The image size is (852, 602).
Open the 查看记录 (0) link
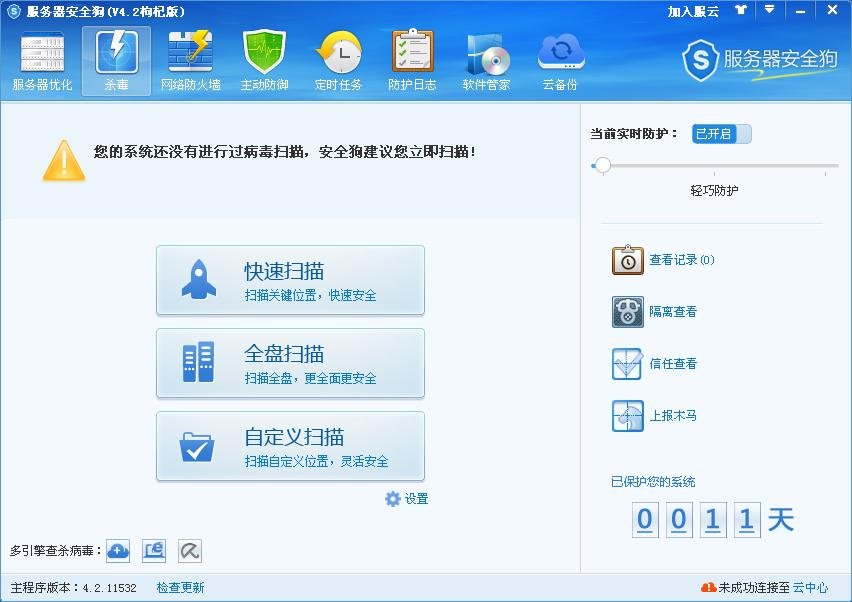coord(682,260)
